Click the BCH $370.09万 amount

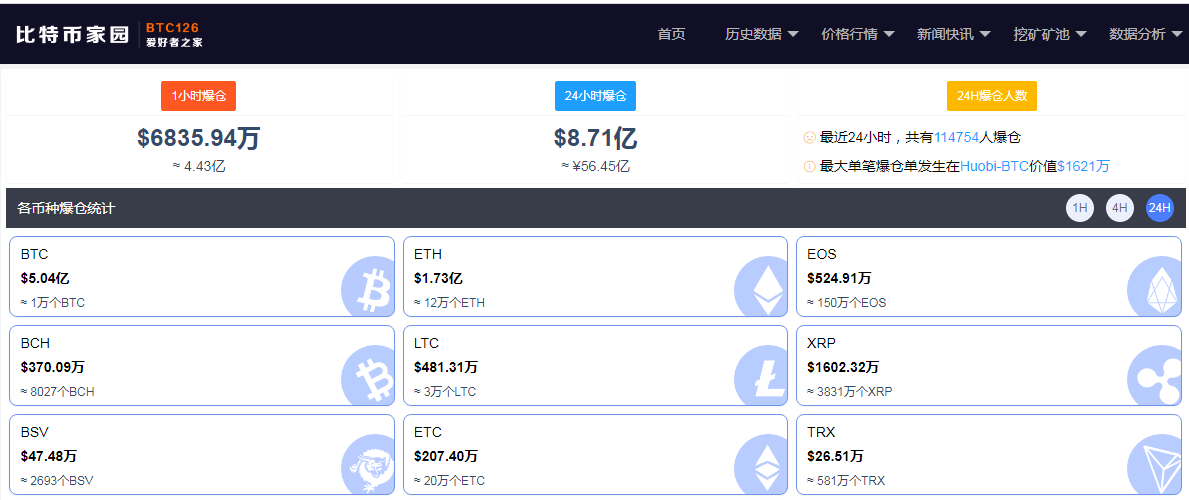(x=52, y=367)
